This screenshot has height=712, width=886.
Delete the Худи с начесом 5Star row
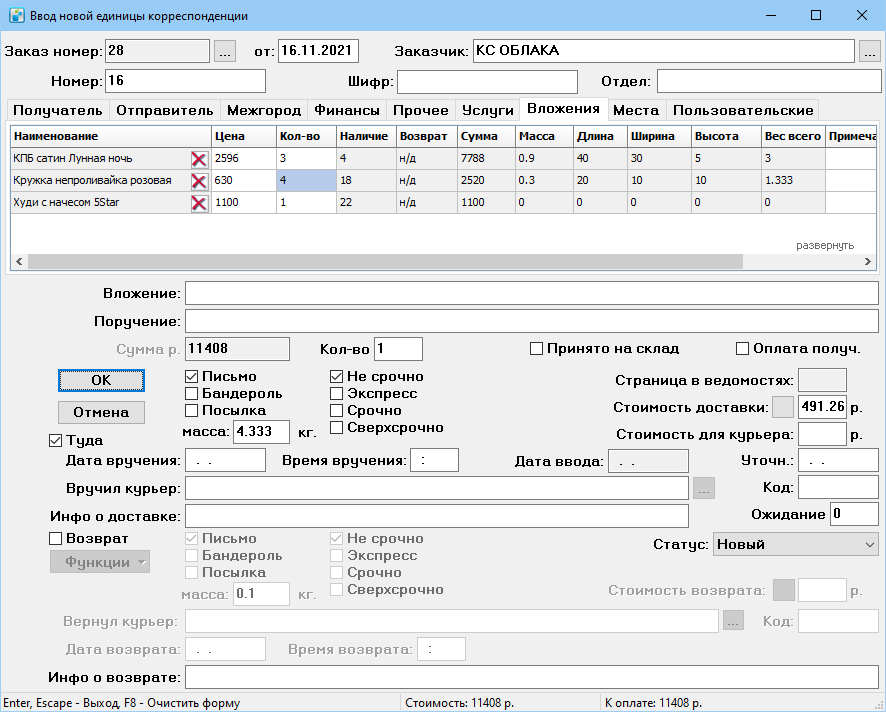click(x=199, y=203)
